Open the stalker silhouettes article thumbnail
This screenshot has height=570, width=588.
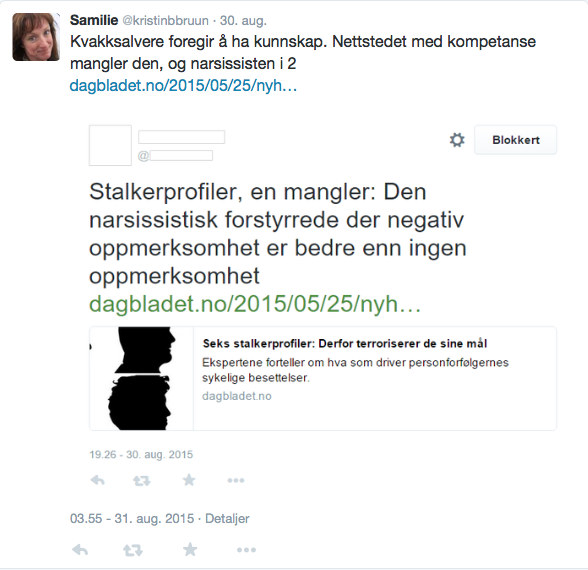(x=141, y=378)
